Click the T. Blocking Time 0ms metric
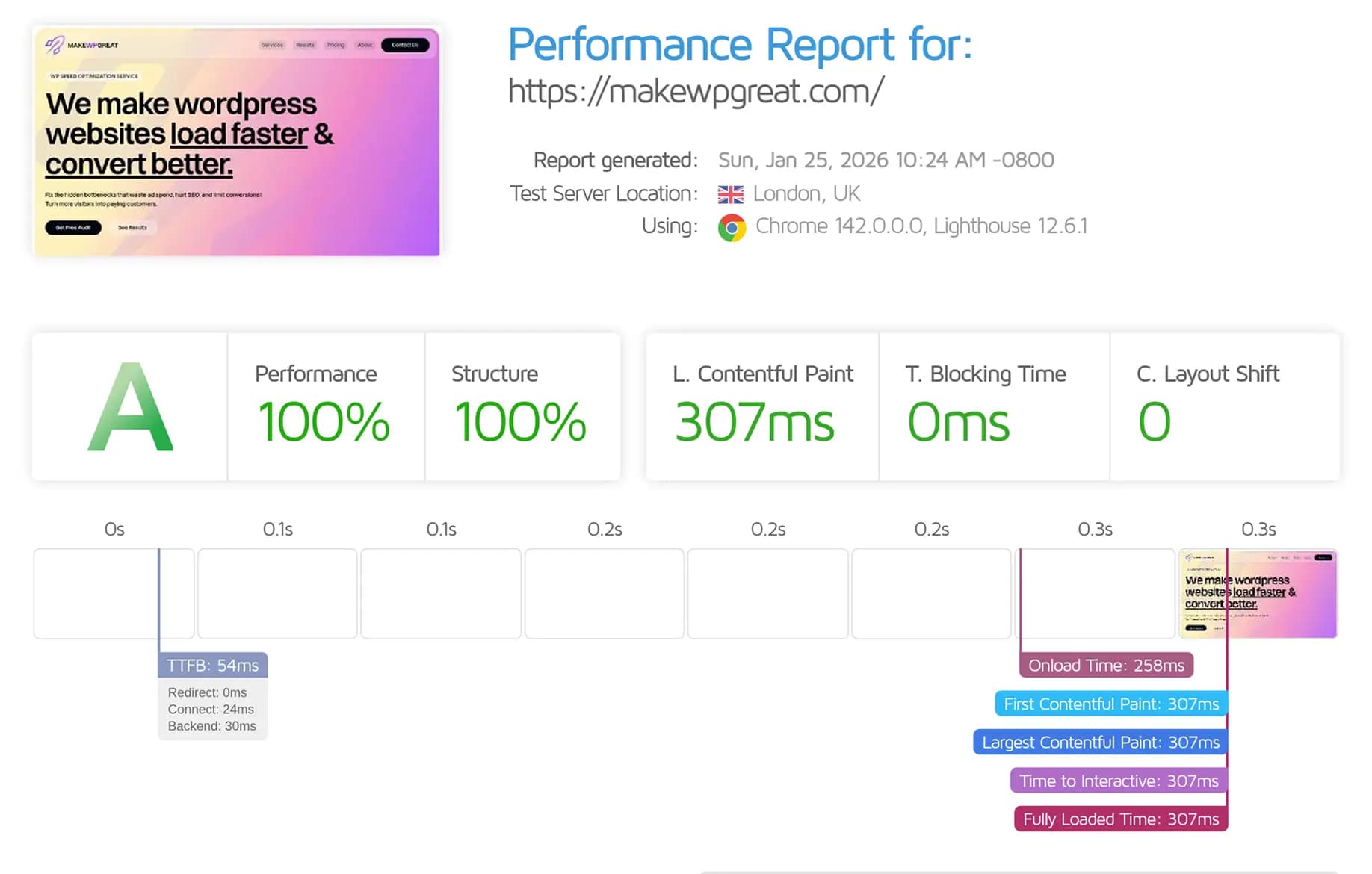The width and height of the screenshot is (1372, 874). 959,422
